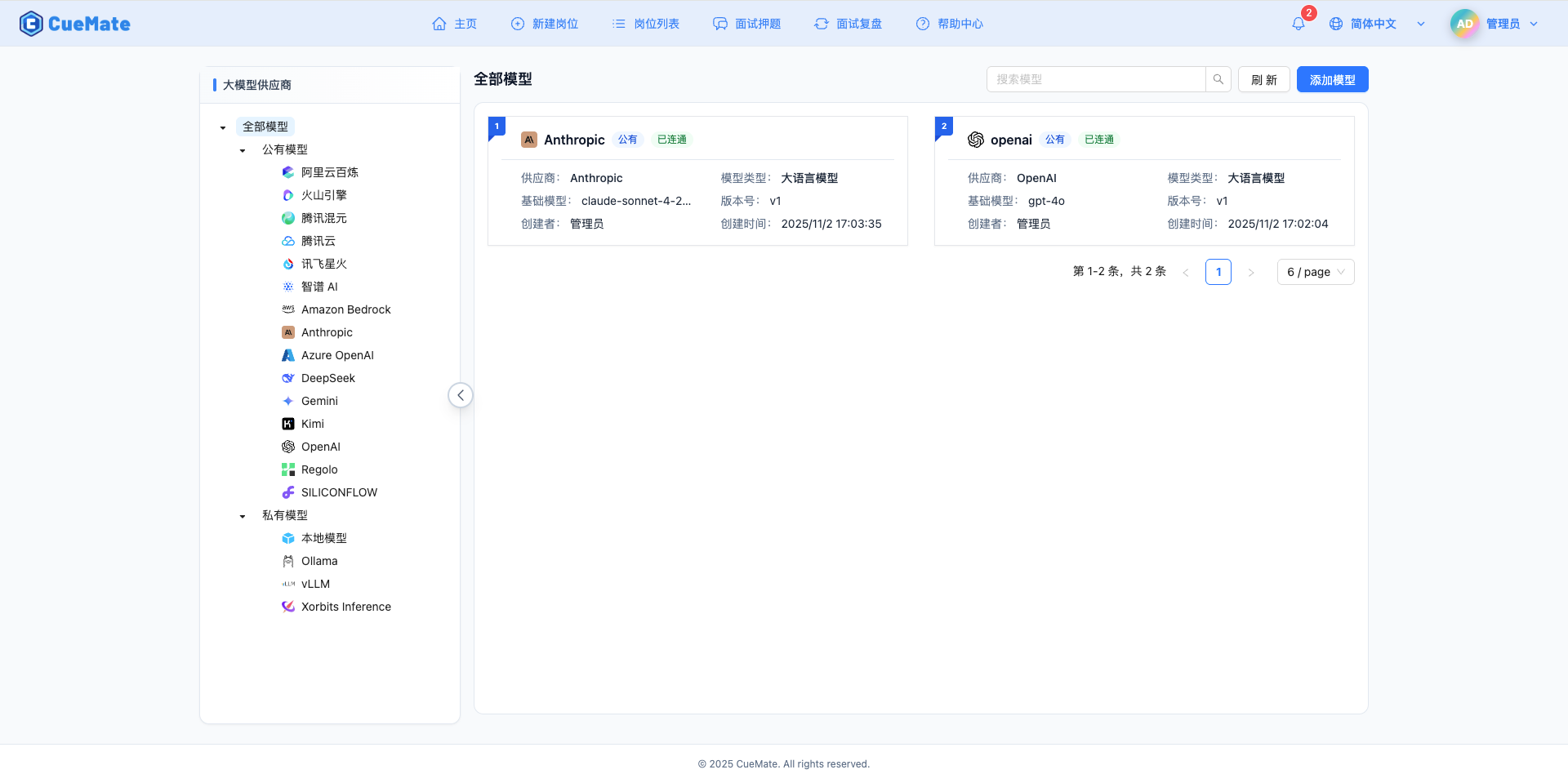1568x783 pixels.
Task: Collapse the sidebar with the chevron handle
Action: point(461,395)
